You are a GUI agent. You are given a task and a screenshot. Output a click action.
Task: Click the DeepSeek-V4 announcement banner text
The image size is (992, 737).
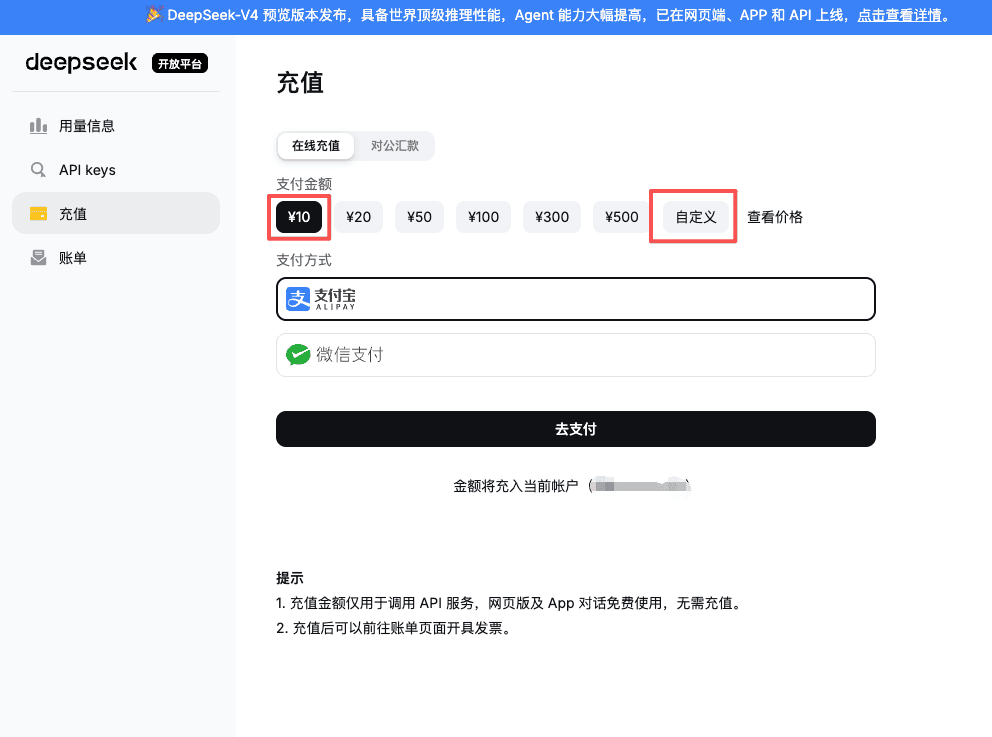[505, 15]
